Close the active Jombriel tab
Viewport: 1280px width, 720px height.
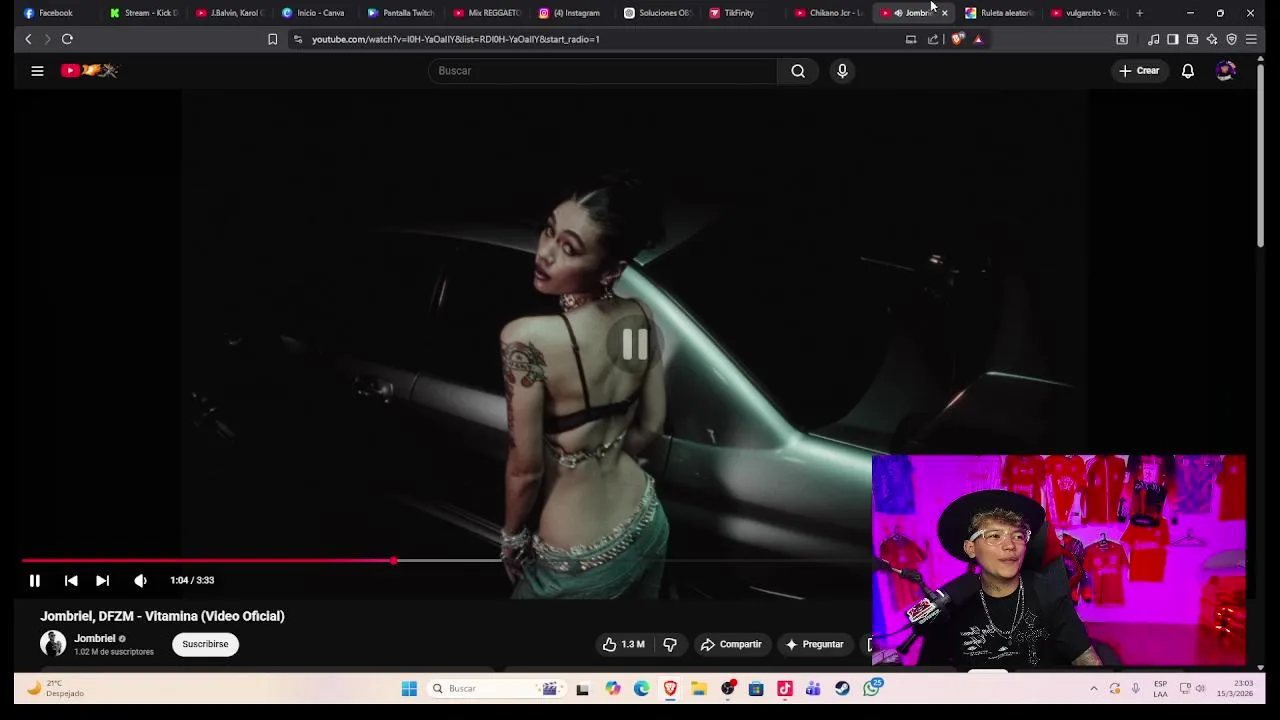point(944,13)
